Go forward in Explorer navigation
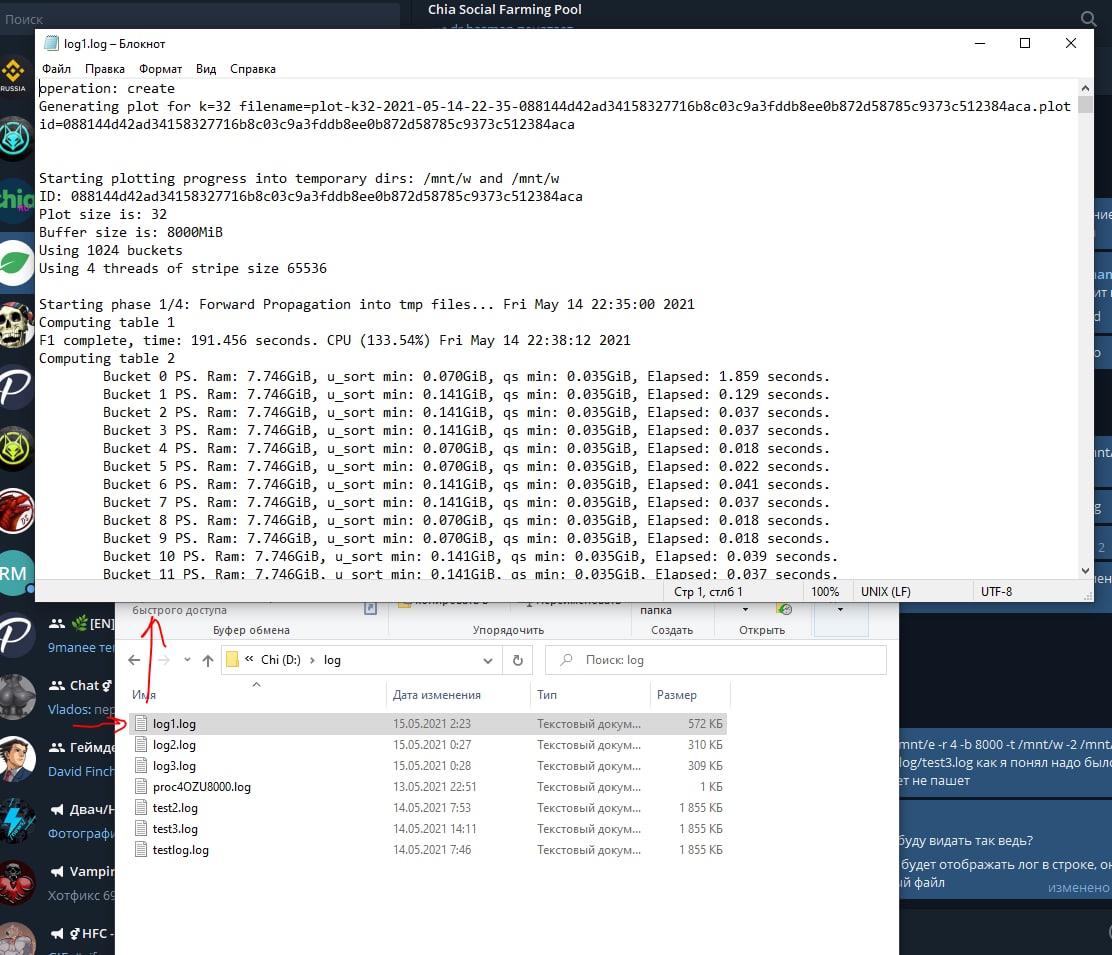This screenshot has height=955, width=1112. (x=163, y=660)
